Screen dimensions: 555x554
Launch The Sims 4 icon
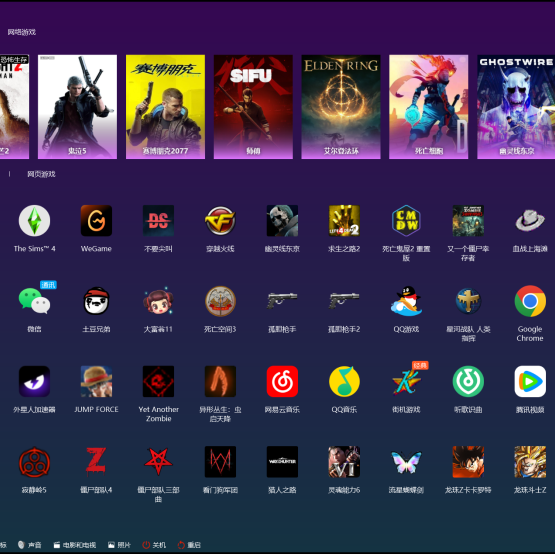coord(34,221)
